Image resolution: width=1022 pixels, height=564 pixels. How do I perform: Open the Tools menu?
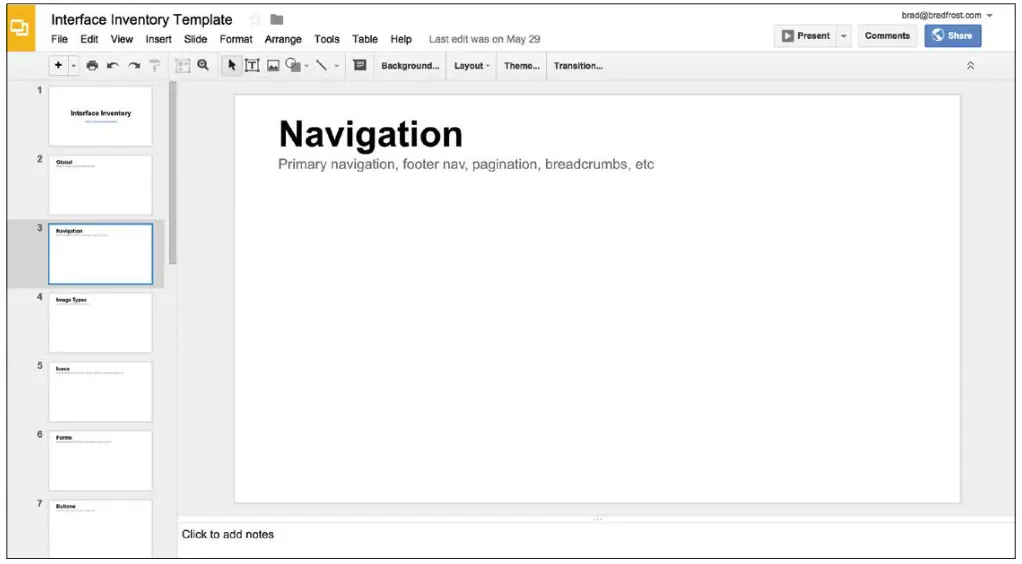(327, 39)
